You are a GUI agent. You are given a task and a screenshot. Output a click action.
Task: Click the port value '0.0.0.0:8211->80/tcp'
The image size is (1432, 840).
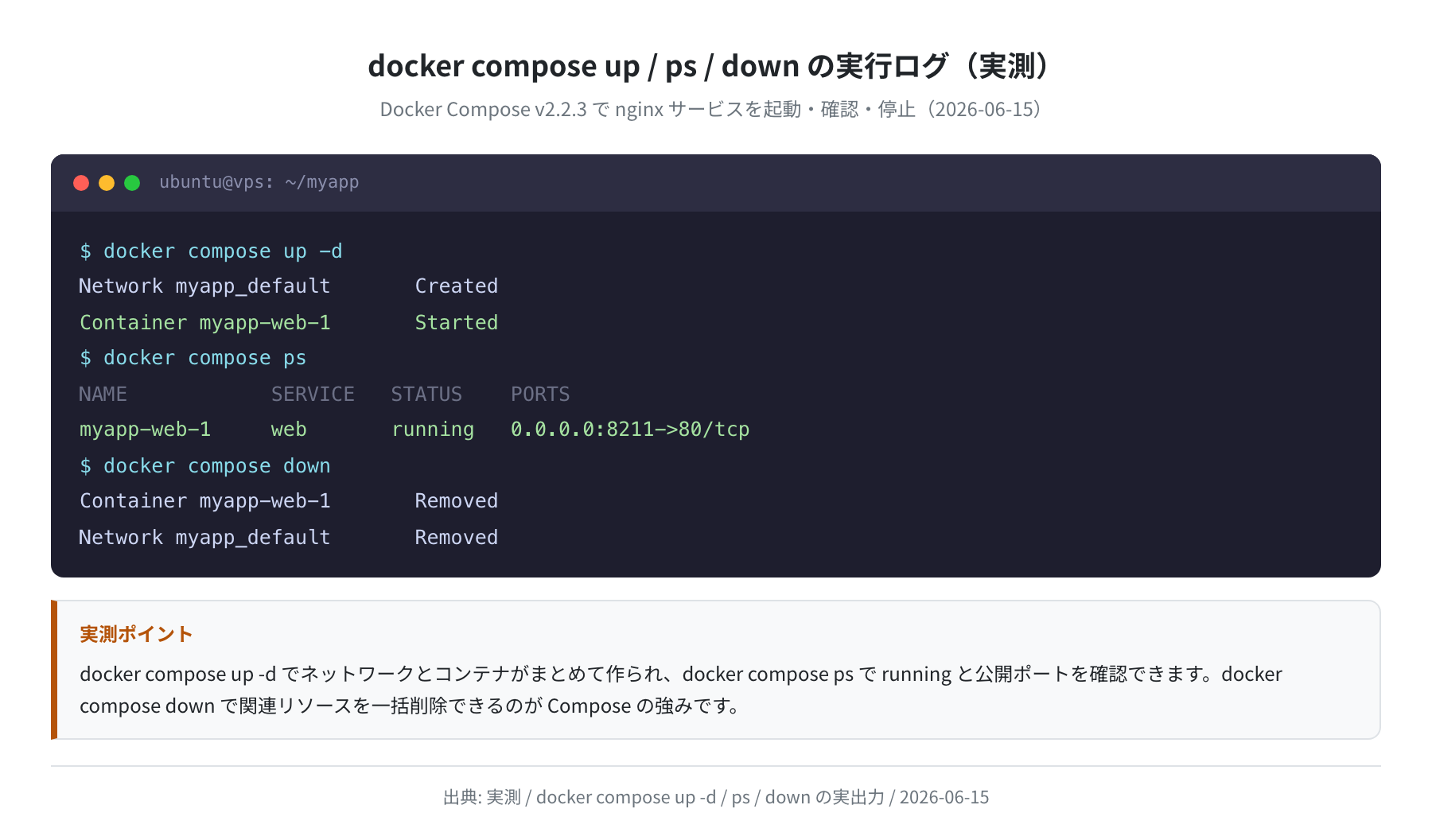[x=630, y=430]
